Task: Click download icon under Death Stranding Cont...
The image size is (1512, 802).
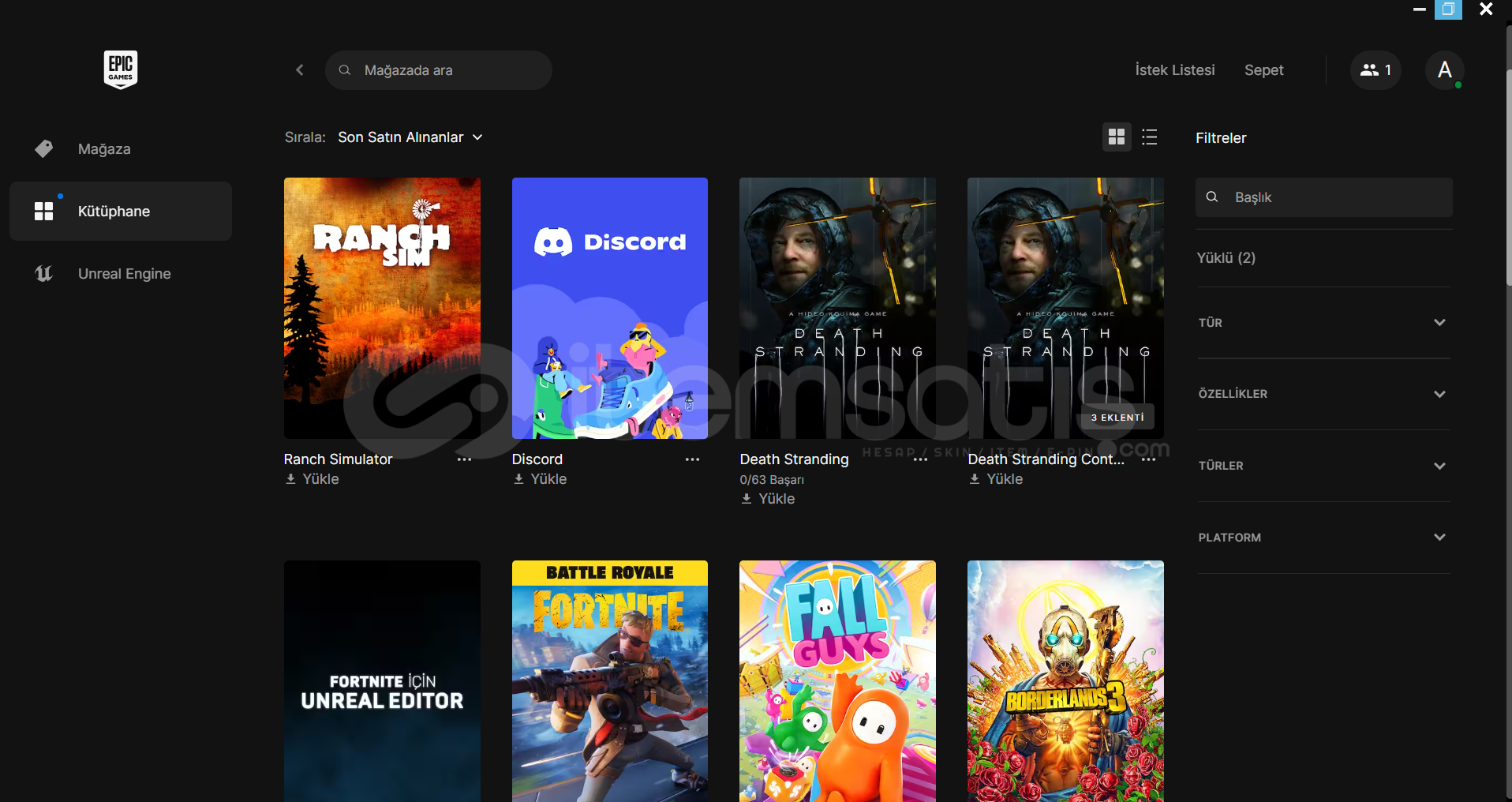Action: coord(975,479)
